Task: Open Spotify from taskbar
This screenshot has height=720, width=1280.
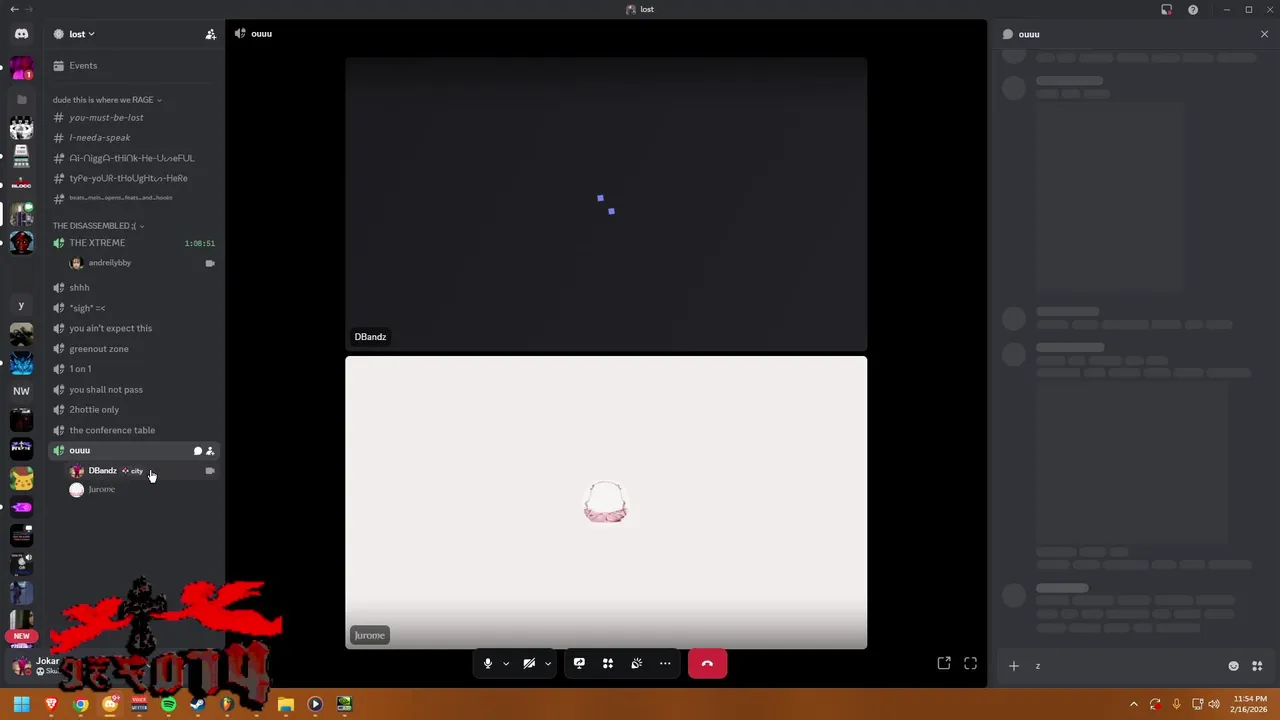Action: [168, 704]
